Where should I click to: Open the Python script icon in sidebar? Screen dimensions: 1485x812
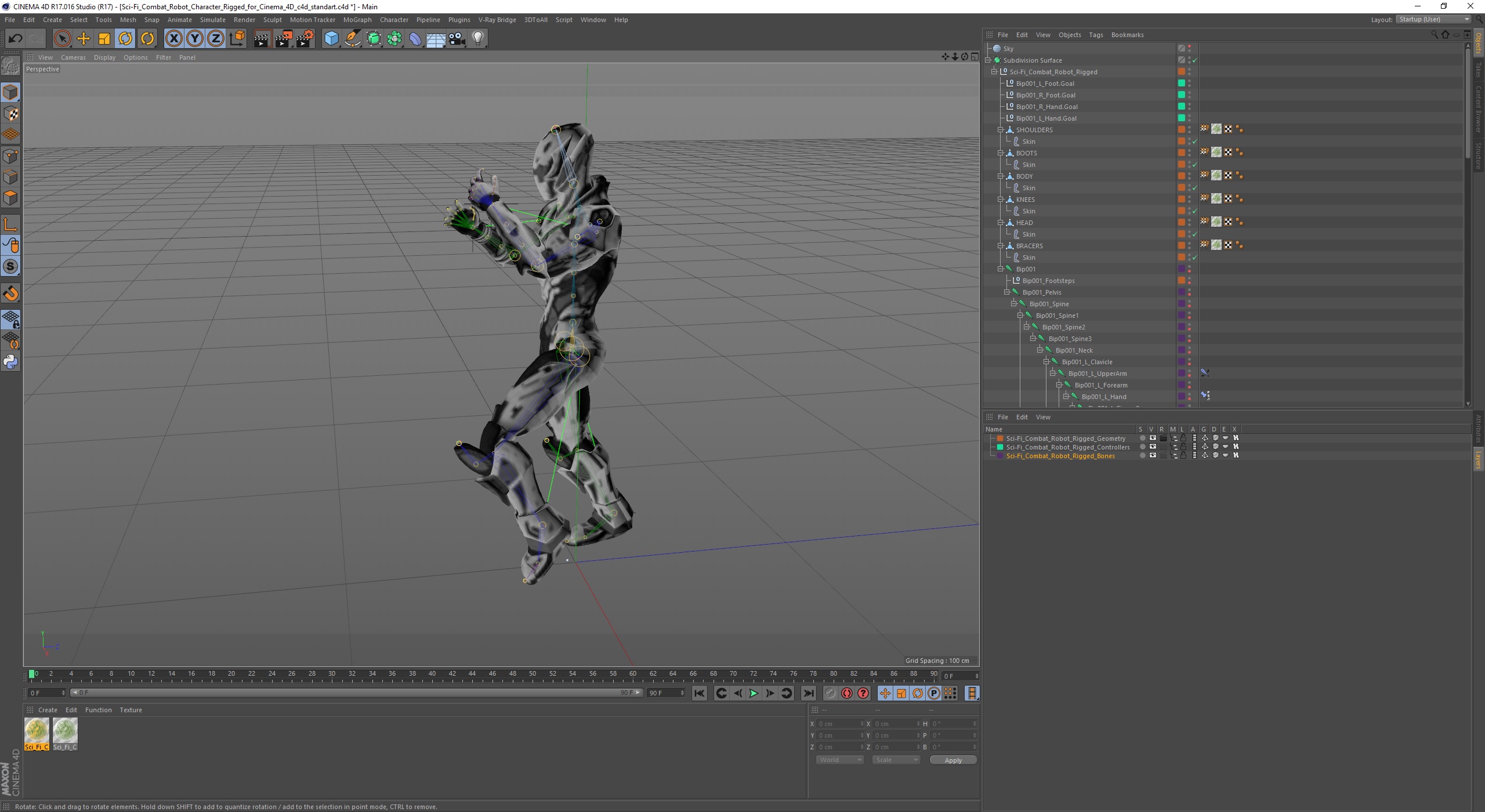pyautogui.click(x=10, y=362)
